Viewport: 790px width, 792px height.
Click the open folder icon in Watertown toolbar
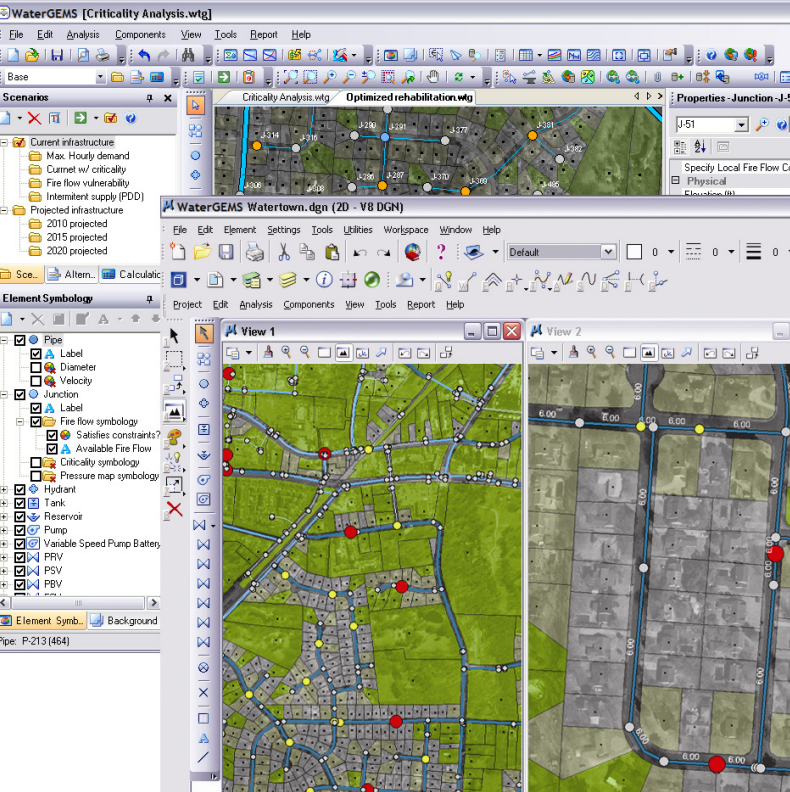202,252
